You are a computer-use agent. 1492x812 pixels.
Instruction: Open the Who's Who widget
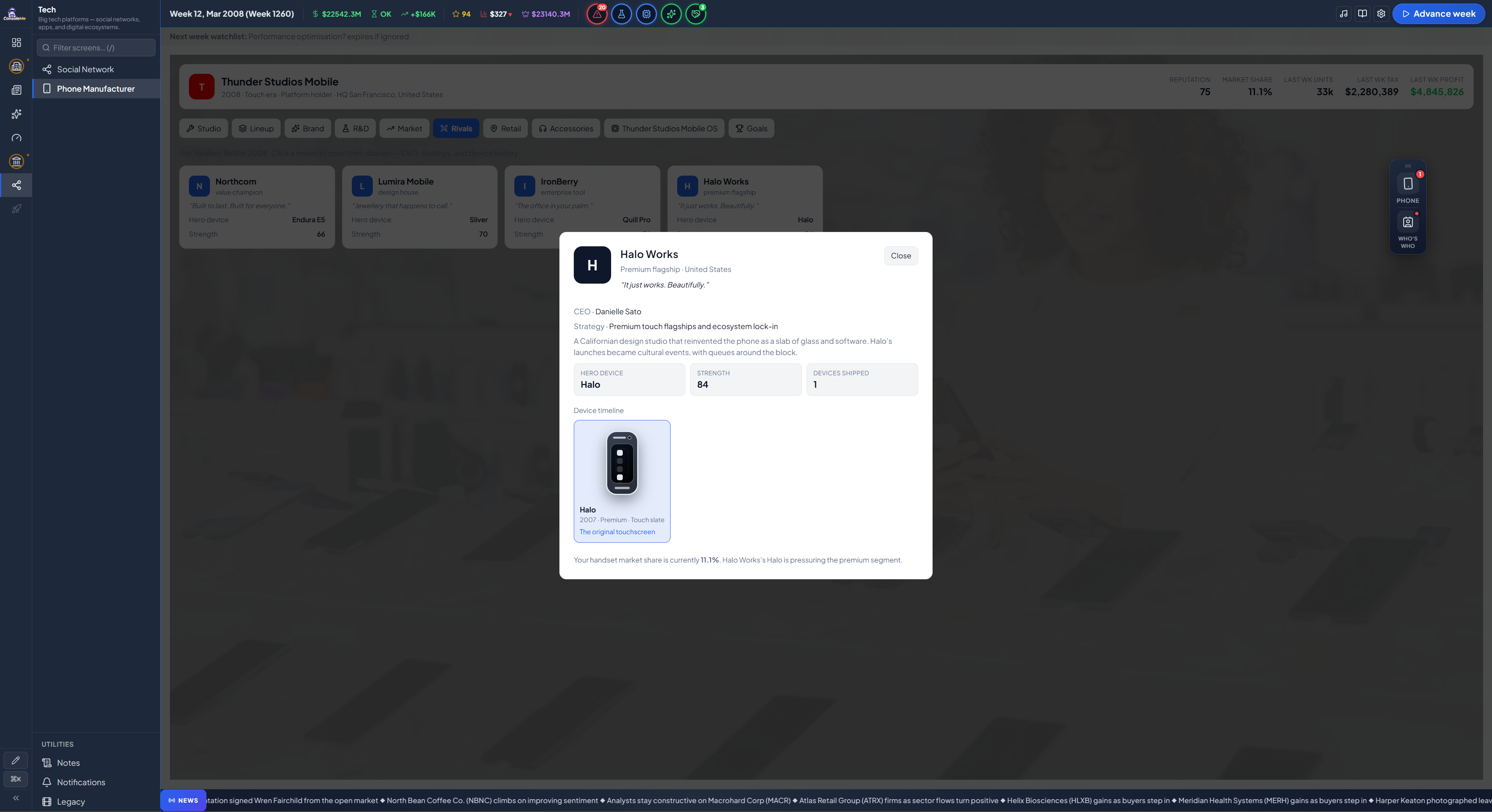(1407, 230)
